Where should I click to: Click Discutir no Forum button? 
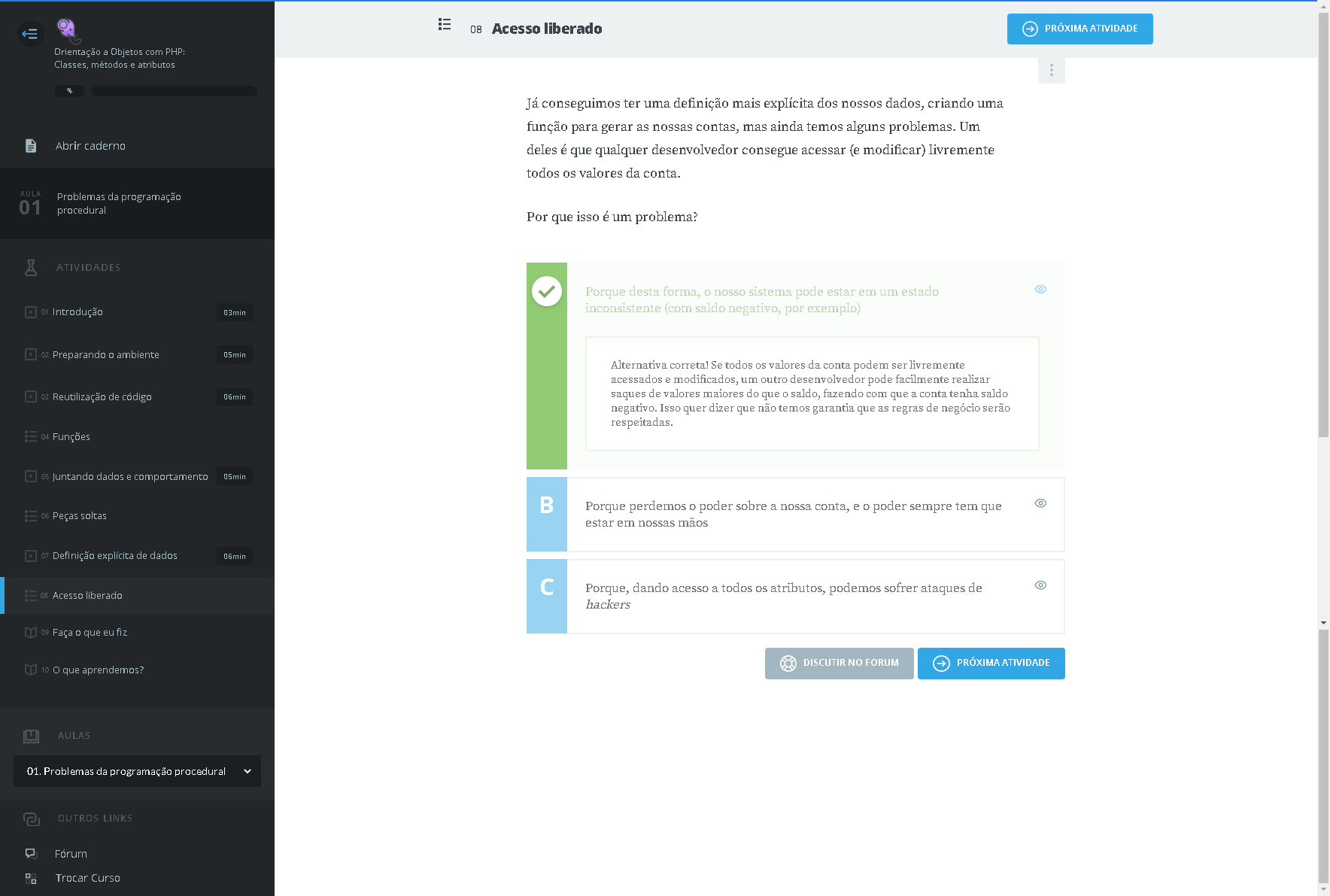coord(839,663)
